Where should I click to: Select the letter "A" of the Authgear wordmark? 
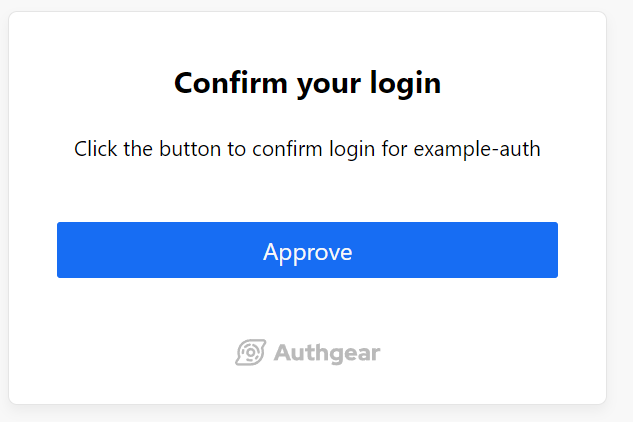[x=281, y=353]
